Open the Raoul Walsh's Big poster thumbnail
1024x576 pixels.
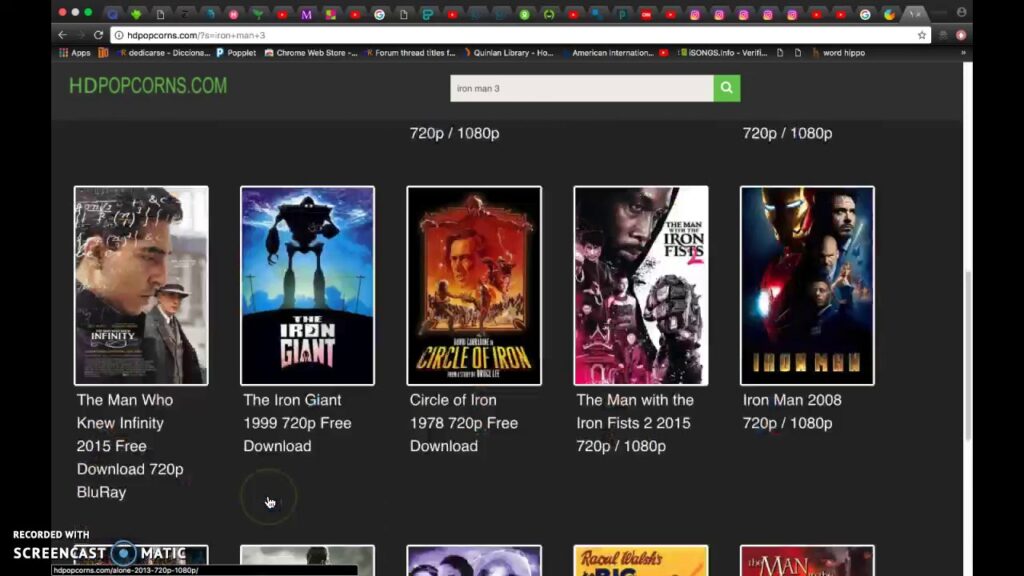click(641, 560)
